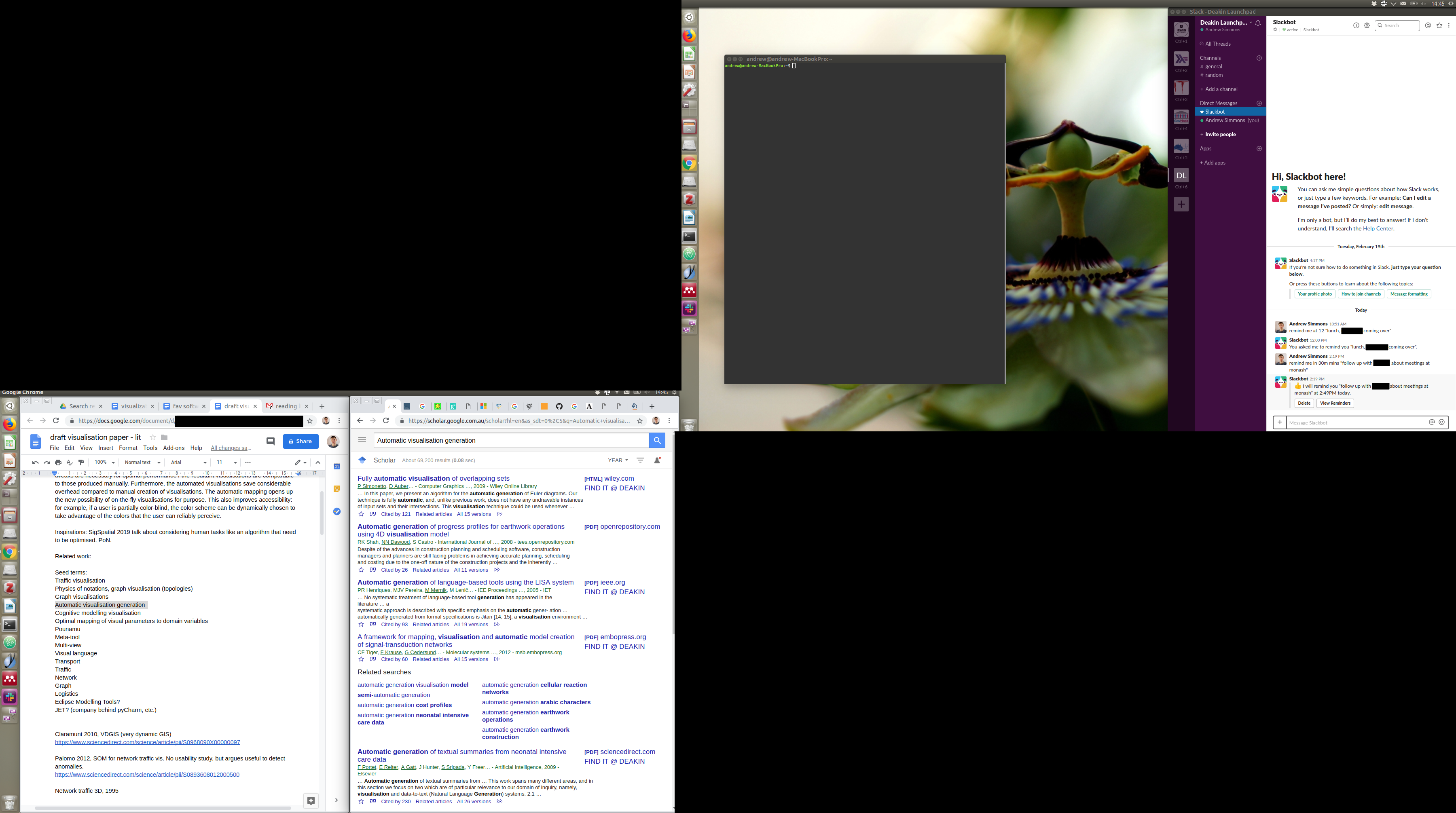This screenshot has height=813, width=1456.
Task: Expand the YEAR filter dropdown in Scholar
Action: tap(618, 460)
